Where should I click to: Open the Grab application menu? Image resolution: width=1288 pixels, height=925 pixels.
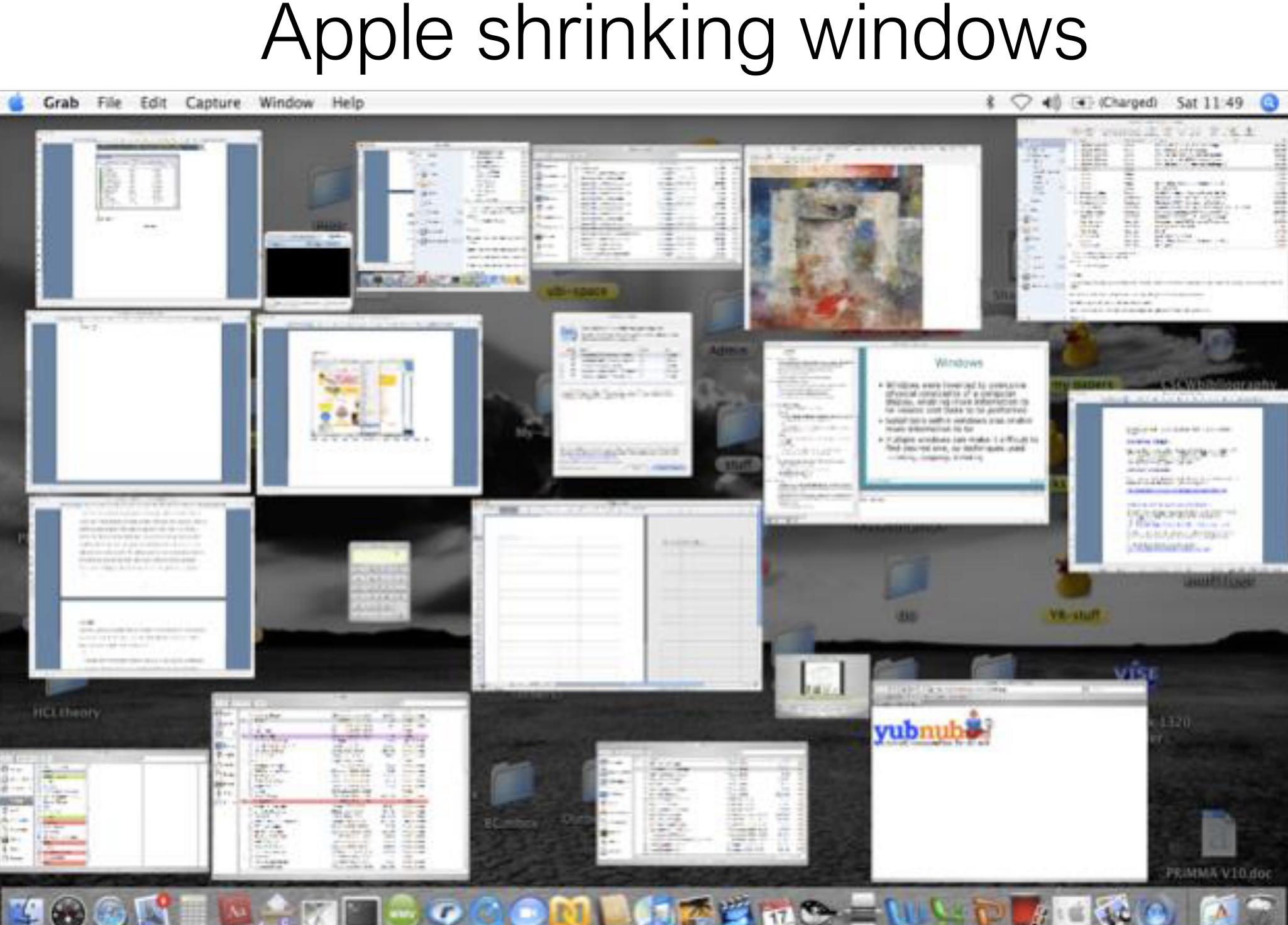point(61,102)
